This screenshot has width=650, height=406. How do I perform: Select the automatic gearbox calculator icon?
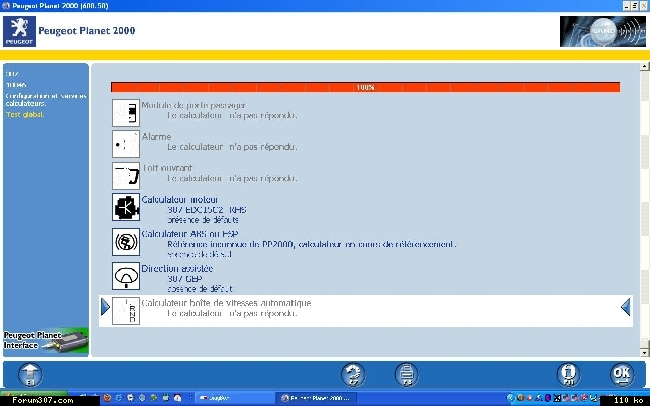[x=126, y=311]
